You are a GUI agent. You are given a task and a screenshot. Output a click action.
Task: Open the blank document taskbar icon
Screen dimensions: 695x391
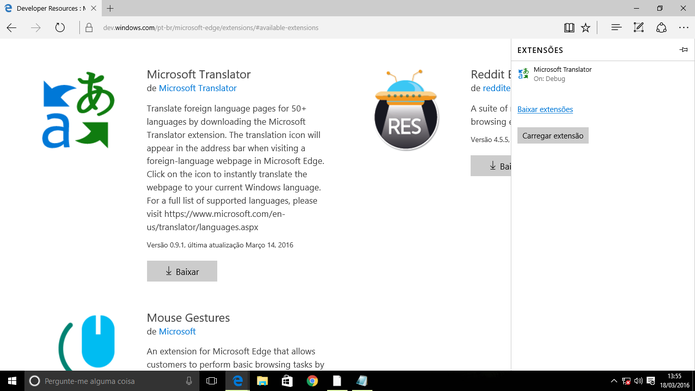coord(337,381)
